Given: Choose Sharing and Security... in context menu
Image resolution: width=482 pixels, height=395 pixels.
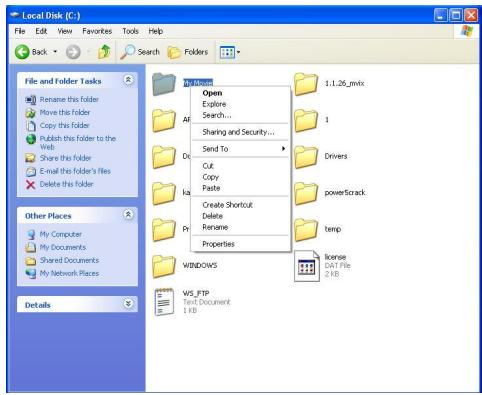Looking at the screenshot, I should (240, 132).
